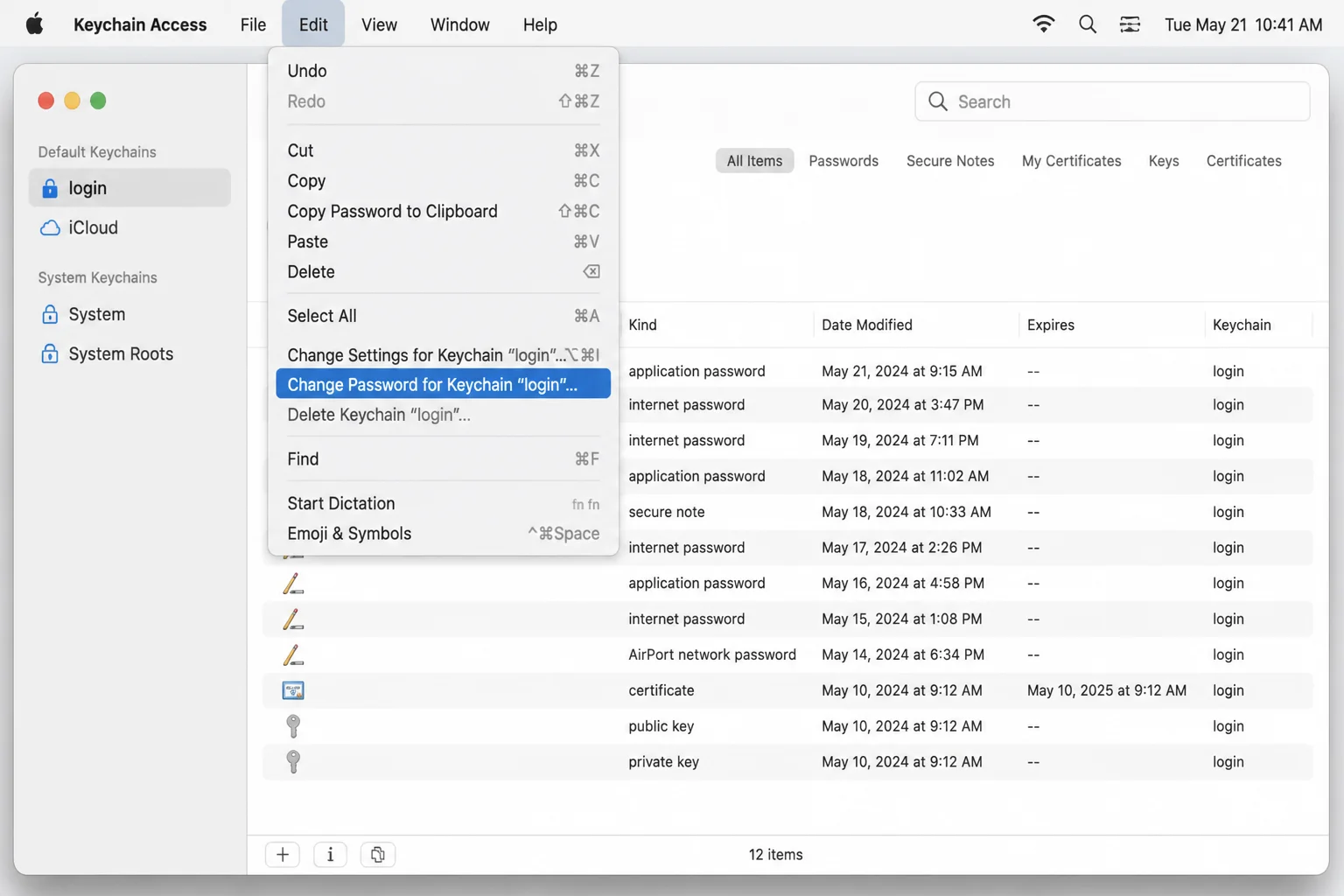Screen dimensions: 1344x896
Task: Select login keychain in sidebar
Action: [129, 188]
